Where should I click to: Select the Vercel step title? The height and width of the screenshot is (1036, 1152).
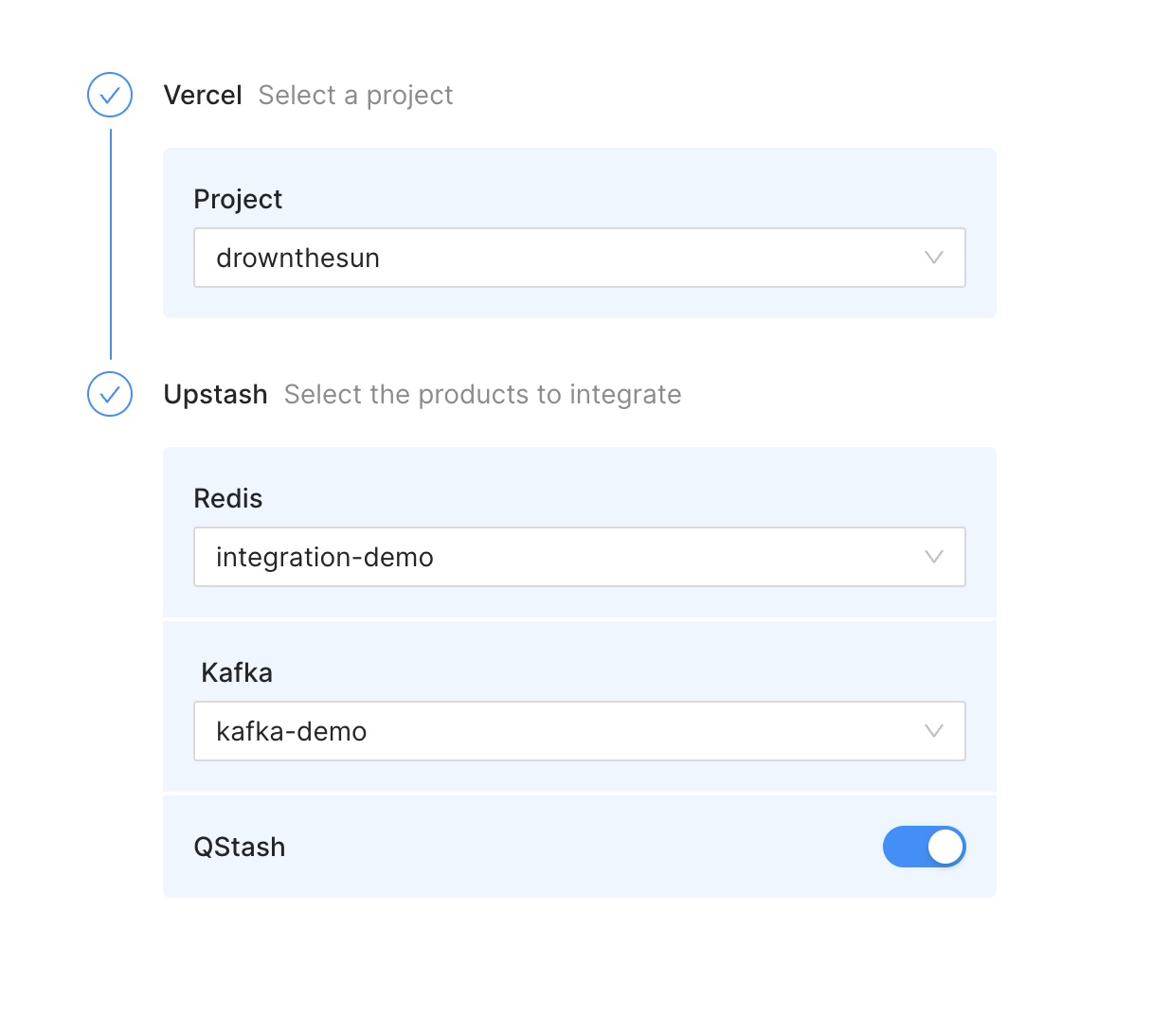coord(203,96)
